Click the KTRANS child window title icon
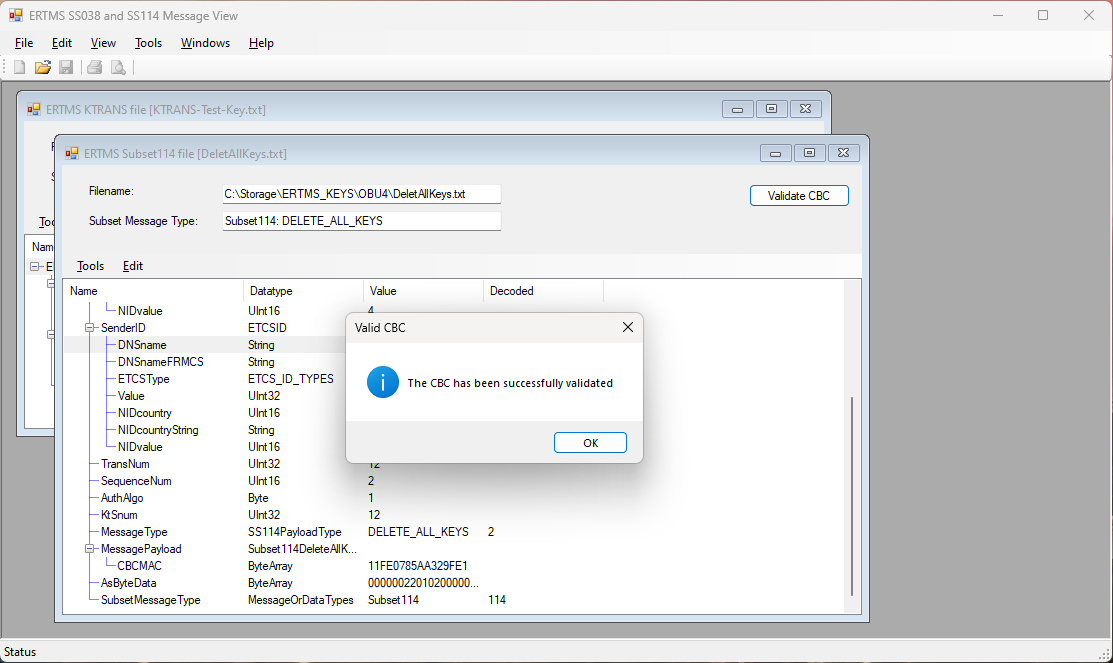The height and width of the screenshot is (663, 1113). point(34,109)
